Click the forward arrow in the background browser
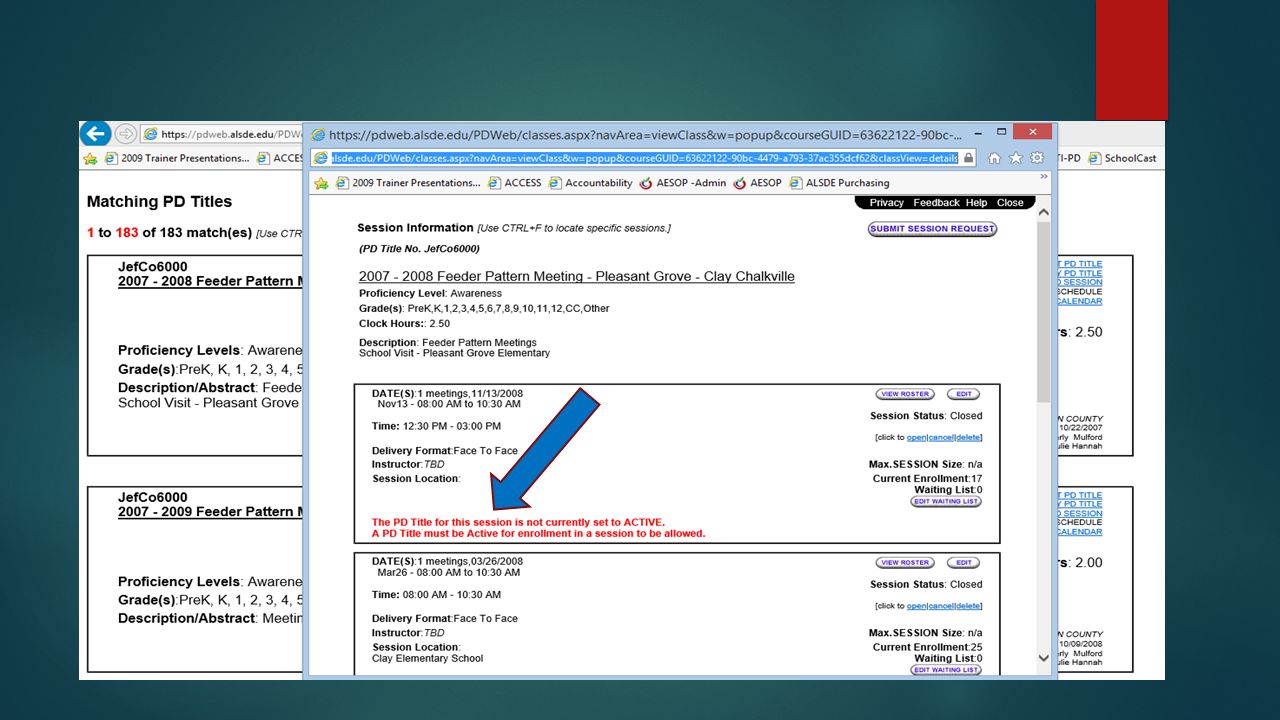Viewport: 1280px width, 720px height. [x=126, y=134]
